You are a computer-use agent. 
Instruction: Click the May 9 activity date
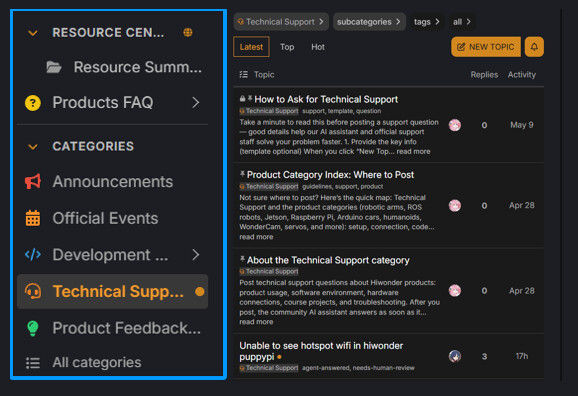[x=522, y=125]
